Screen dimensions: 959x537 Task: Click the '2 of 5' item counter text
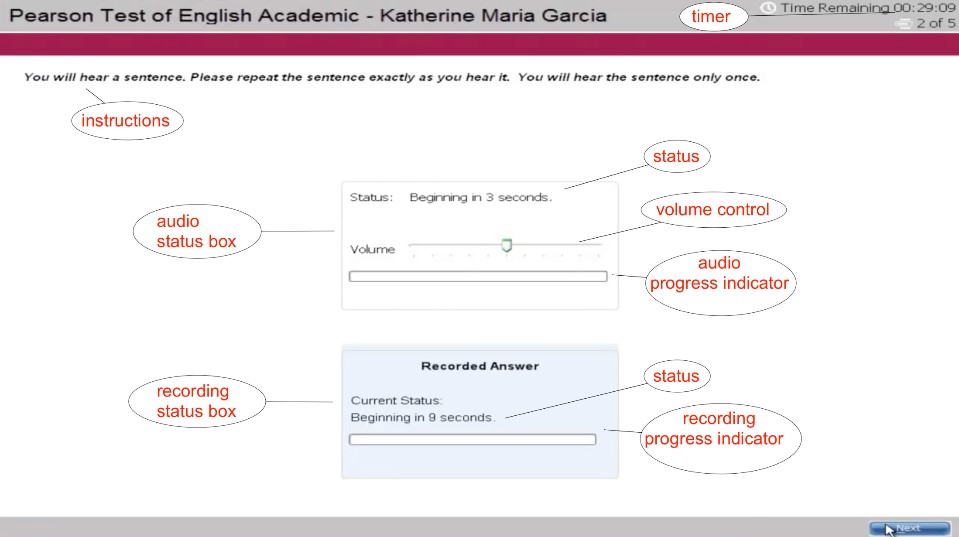point(936,23)
